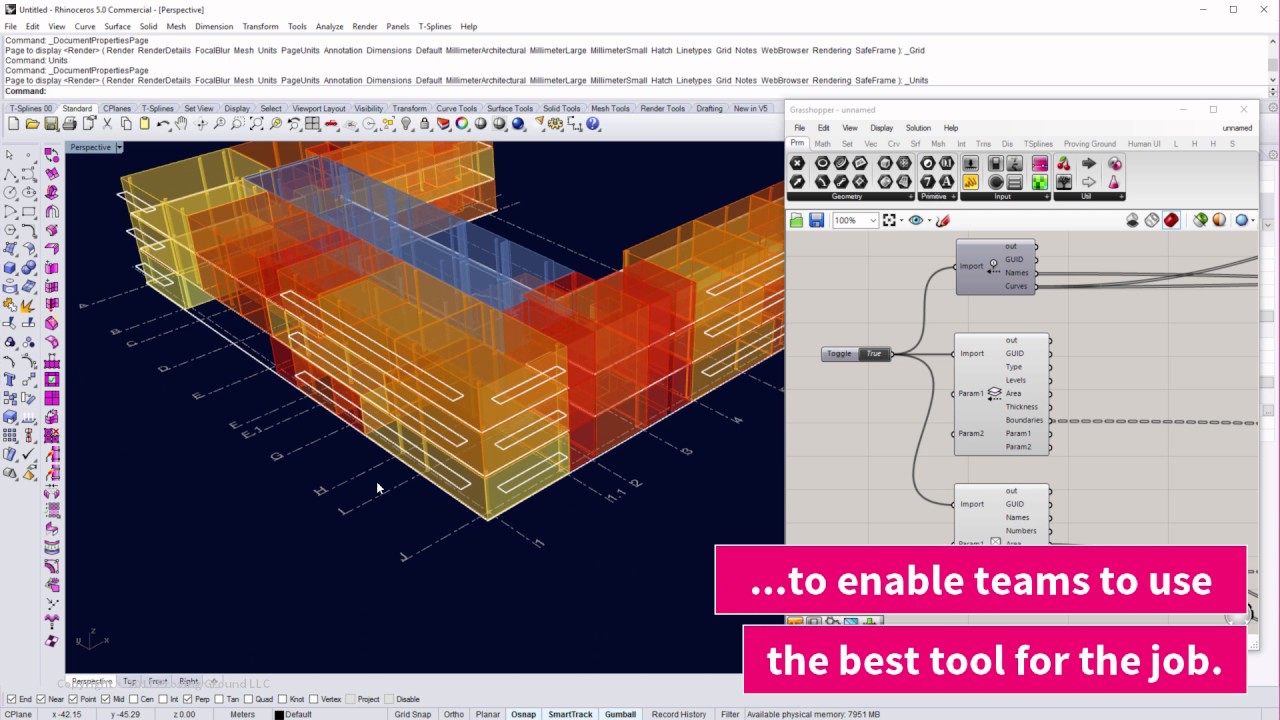Click the black Default layer color swatch
1280x720 pixels.
click(278, 714)
